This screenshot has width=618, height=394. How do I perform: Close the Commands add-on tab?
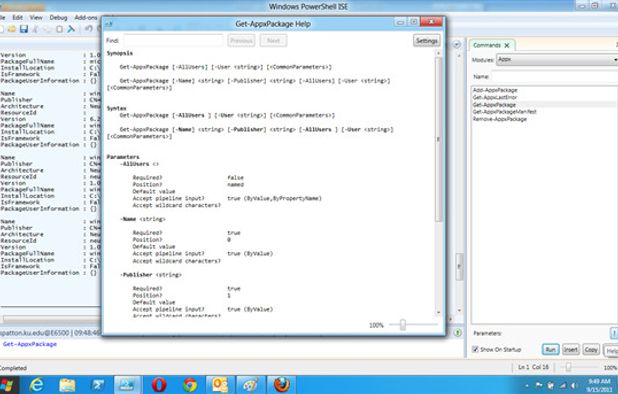tap(507, 45)
